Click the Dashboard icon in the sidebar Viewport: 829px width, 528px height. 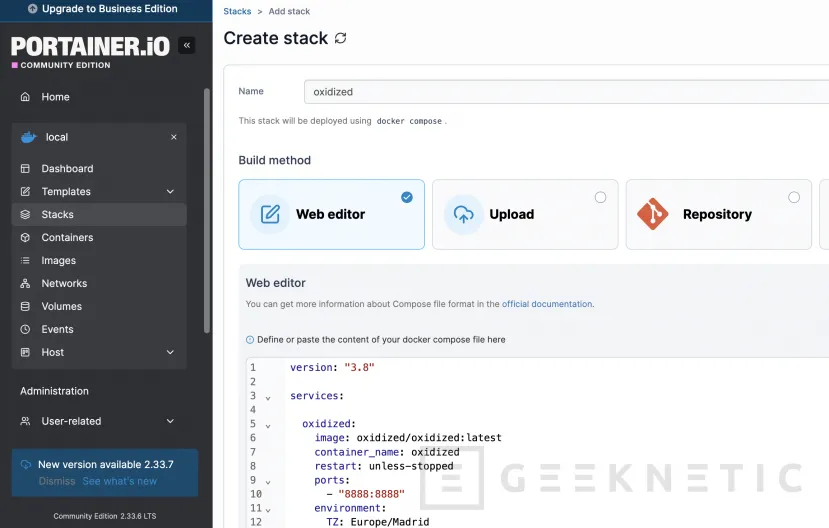click(x=25, y=169)
